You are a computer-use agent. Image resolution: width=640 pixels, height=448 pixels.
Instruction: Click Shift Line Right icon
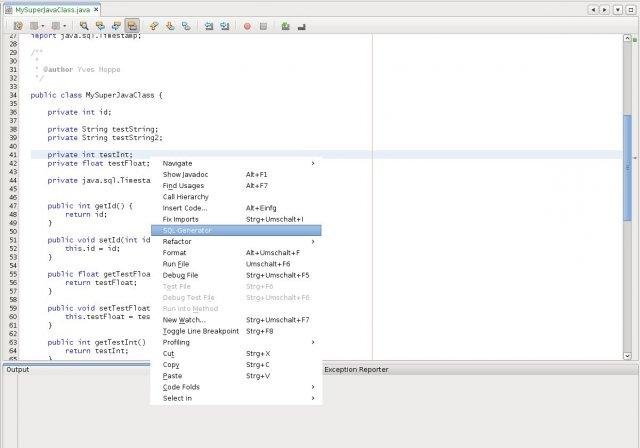pyautogui.click(x=225, y=26)
